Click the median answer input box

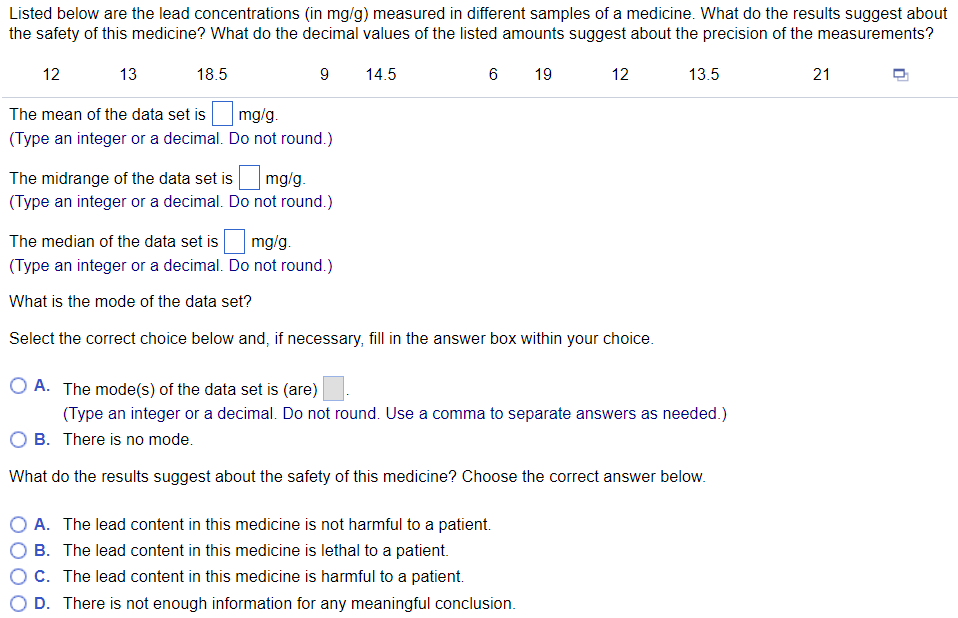[x=234, y=240]
